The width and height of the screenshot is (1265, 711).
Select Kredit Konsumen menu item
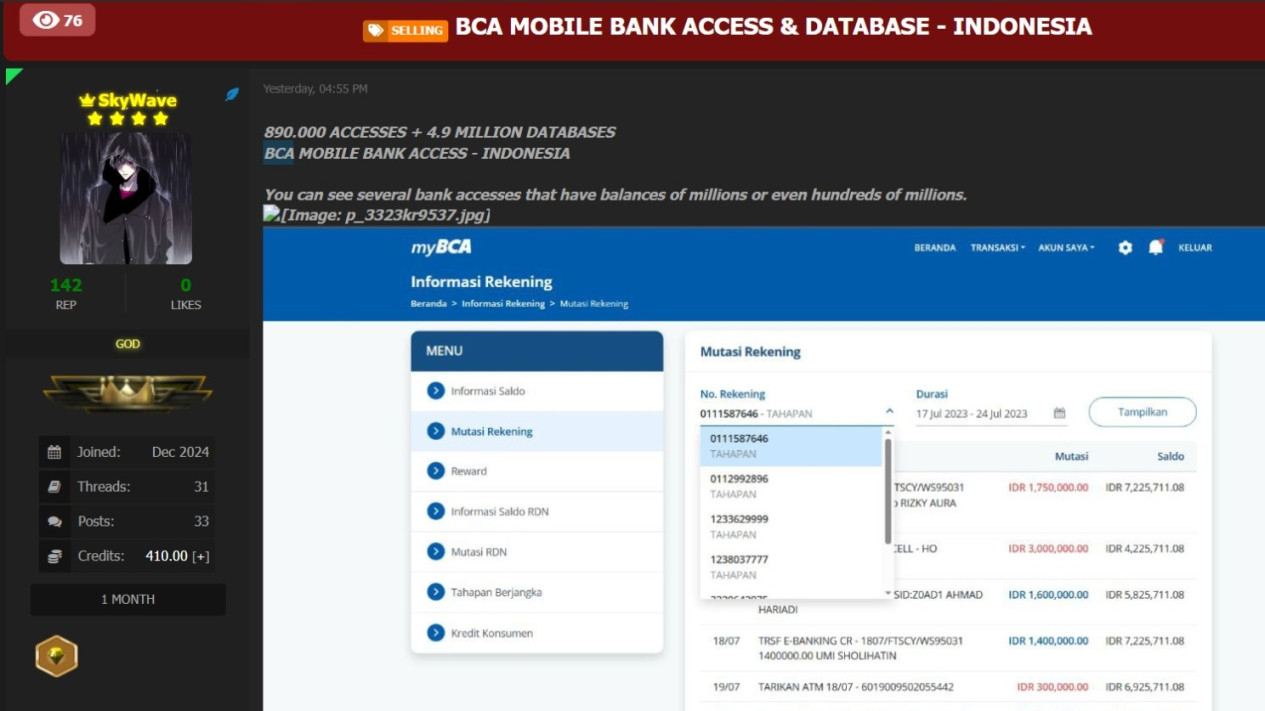click(x=537, y=633)
